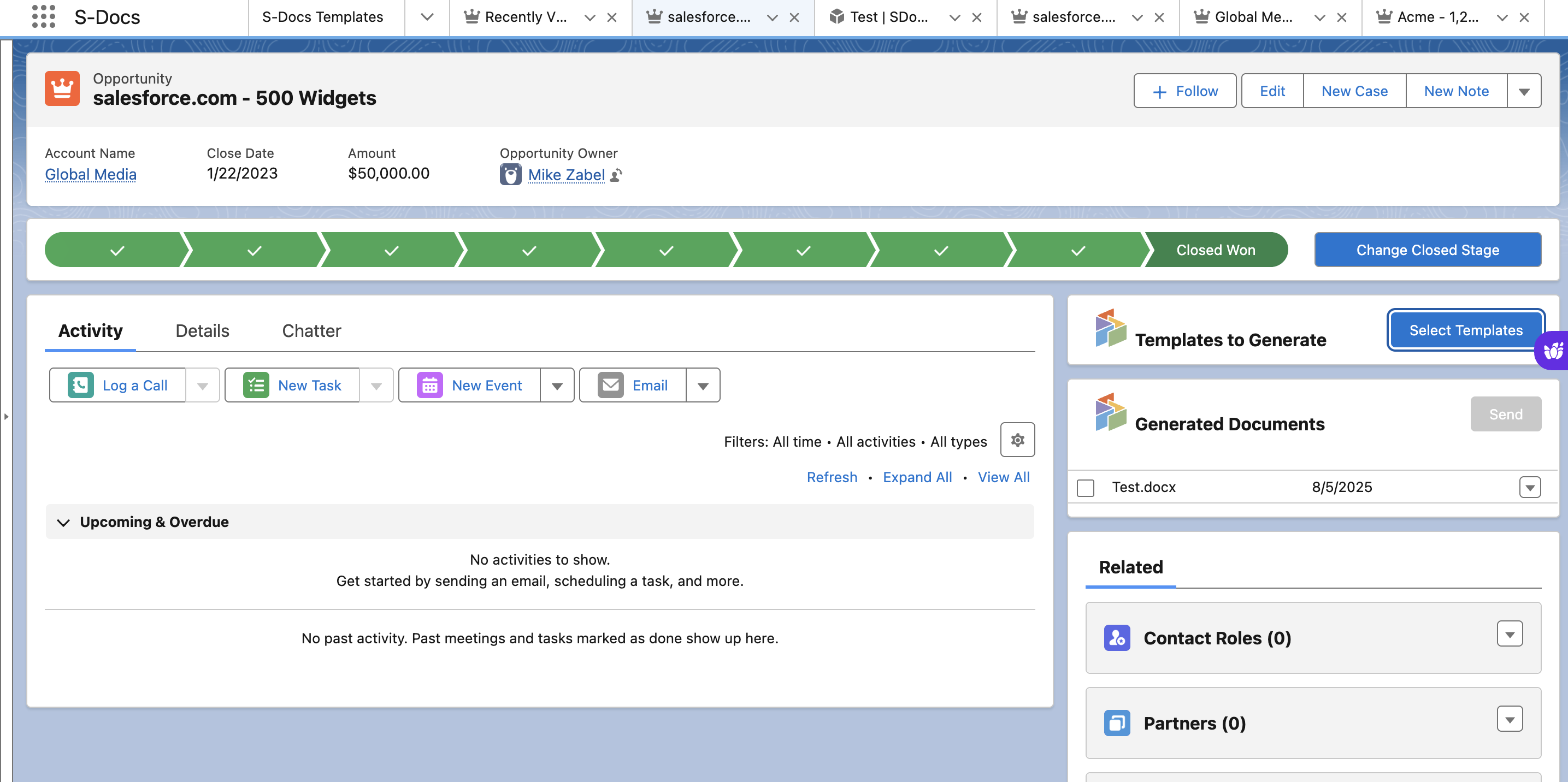This screenshot has width=1568, height=782.
Task: Open the Chatter tab
Action: tap(311, 330)
